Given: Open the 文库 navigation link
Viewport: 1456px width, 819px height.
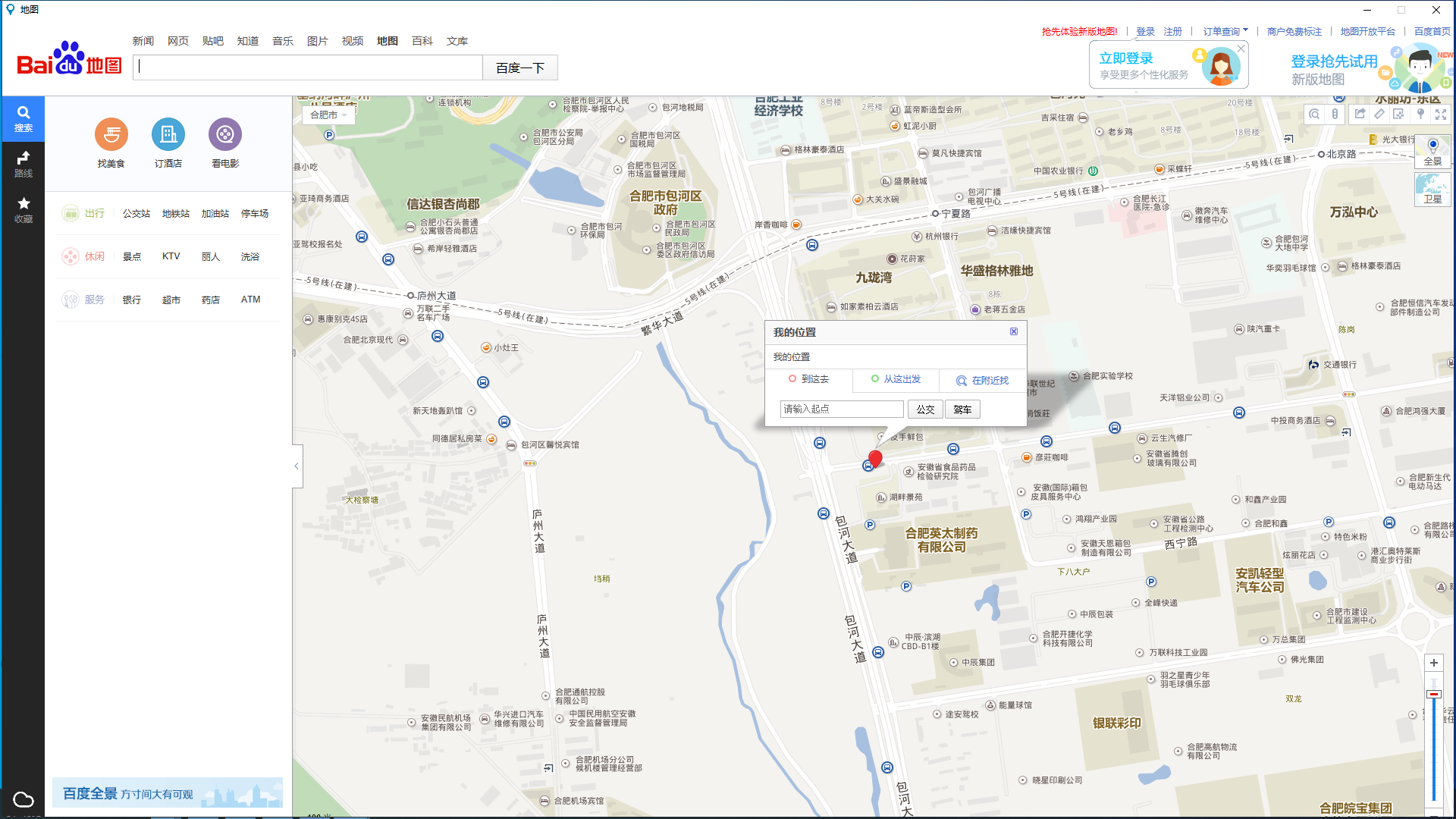Looking at the screenshot, I should (457, 41).
